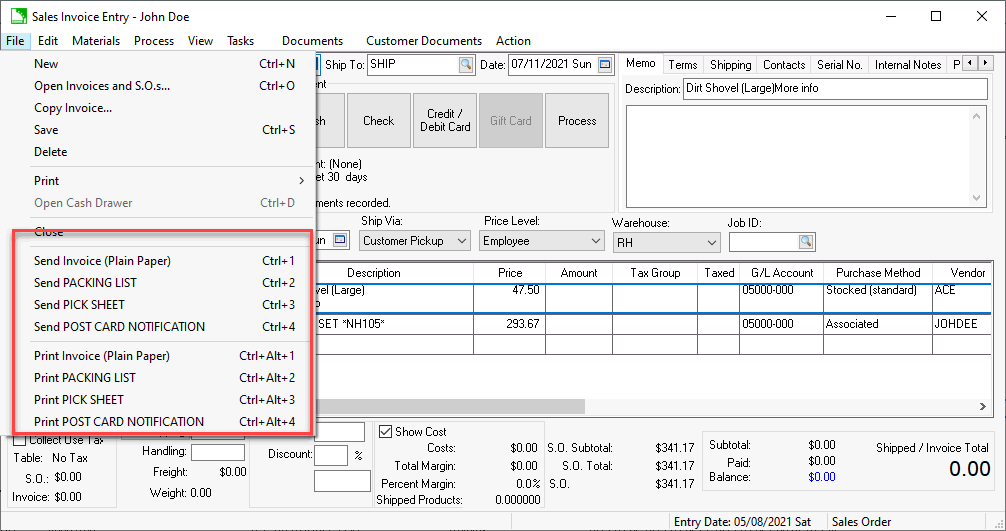Open the invoice Date calendar picker icon
Screen dimensions: 1006x531
pos(605,65)
